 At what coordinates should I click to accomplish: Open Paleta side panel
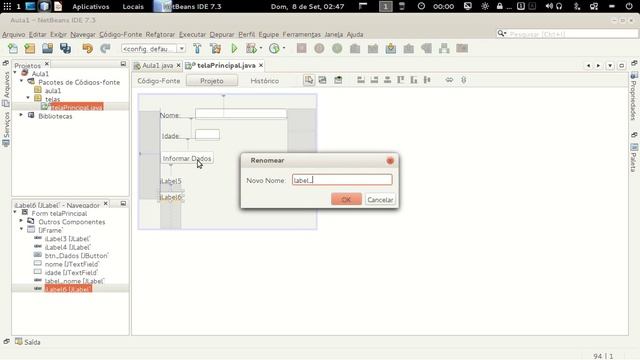click(633, 158)
